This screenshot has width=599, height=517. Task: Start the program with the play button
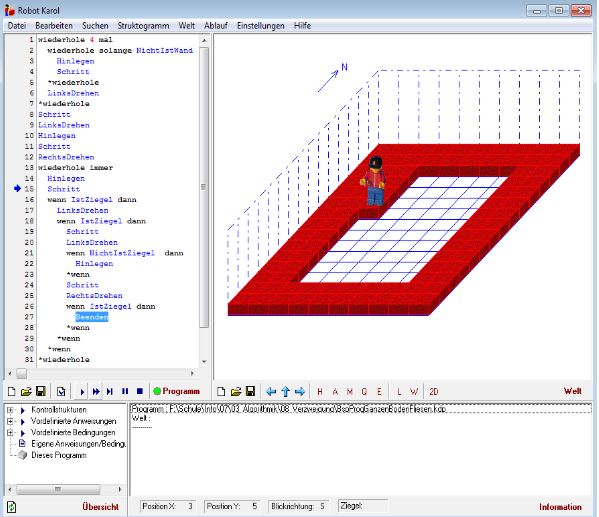click(x=82, y=392)
